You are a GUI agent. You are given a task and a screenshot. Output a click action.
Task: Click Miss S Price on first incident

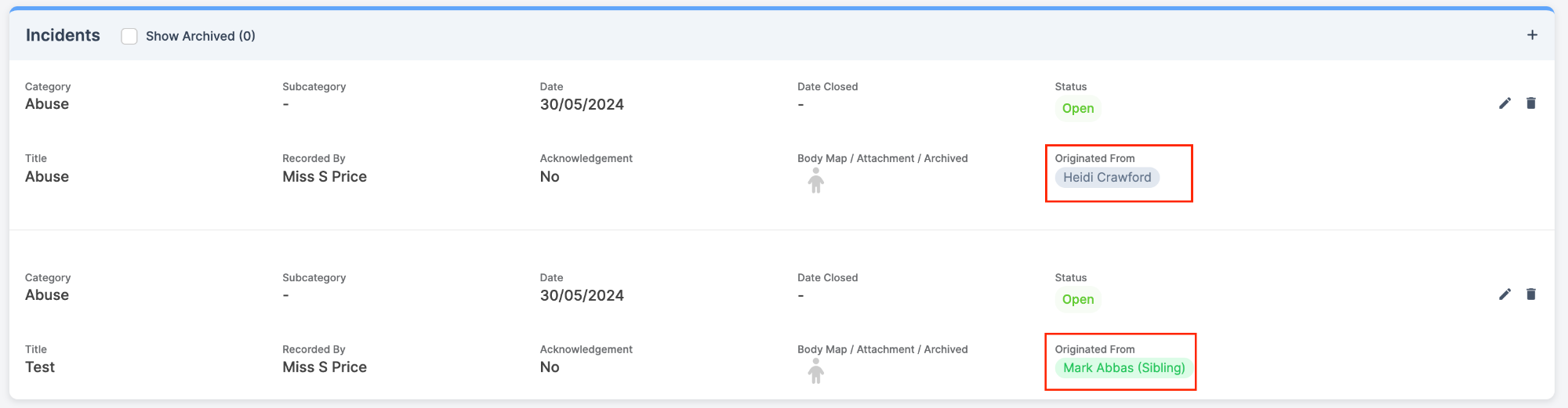click(325, 177)
